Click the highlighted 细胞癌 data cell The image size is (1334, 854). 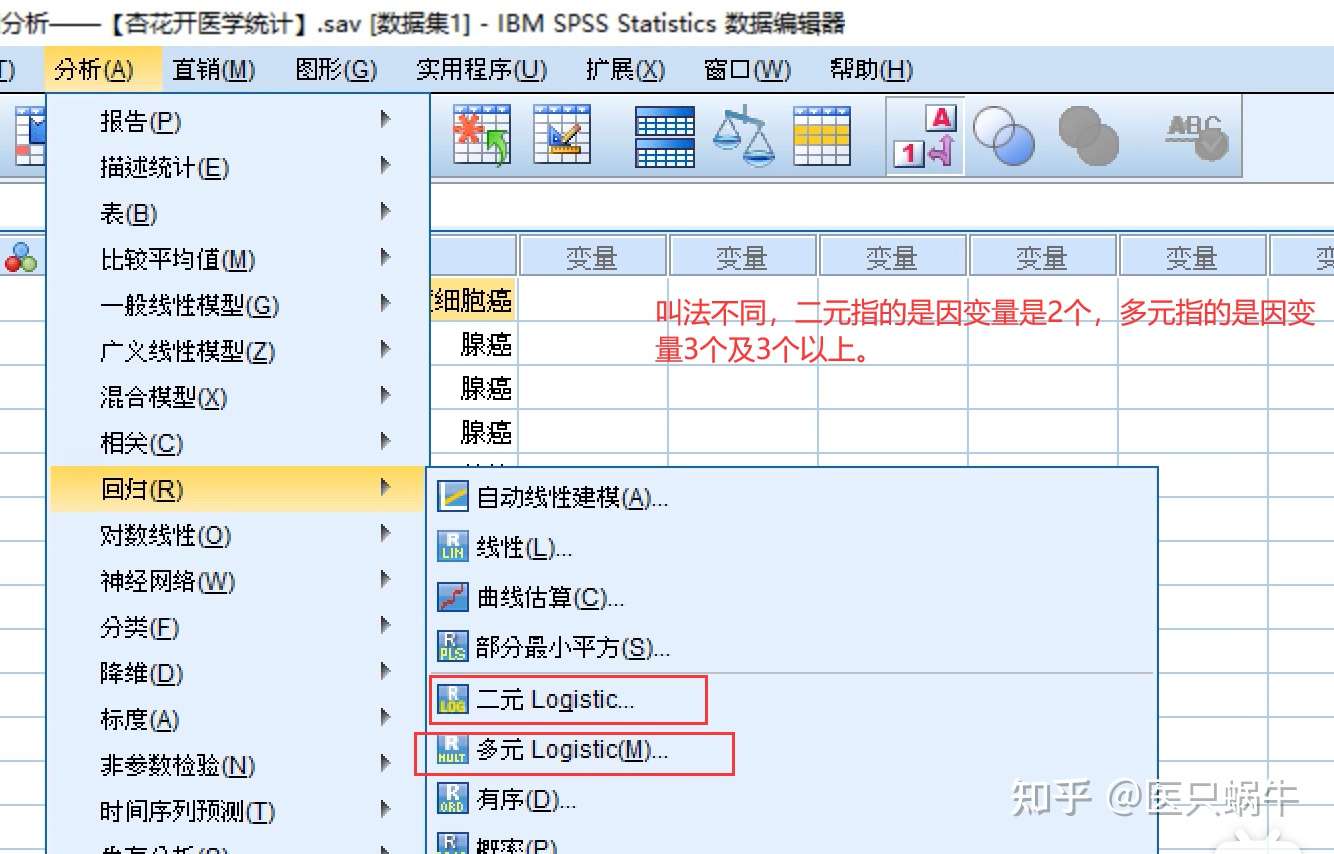coord(474,300)
